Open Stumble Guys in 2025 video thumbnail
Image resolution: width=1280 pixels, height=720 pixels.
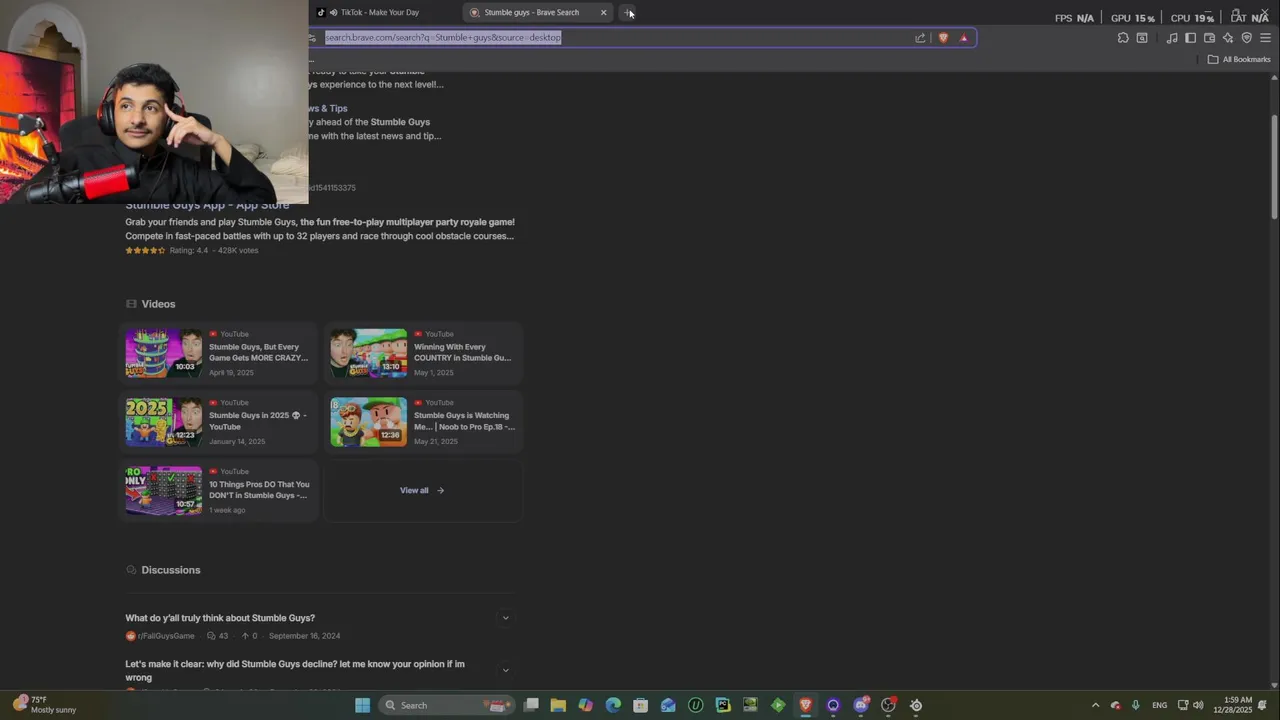164,422
